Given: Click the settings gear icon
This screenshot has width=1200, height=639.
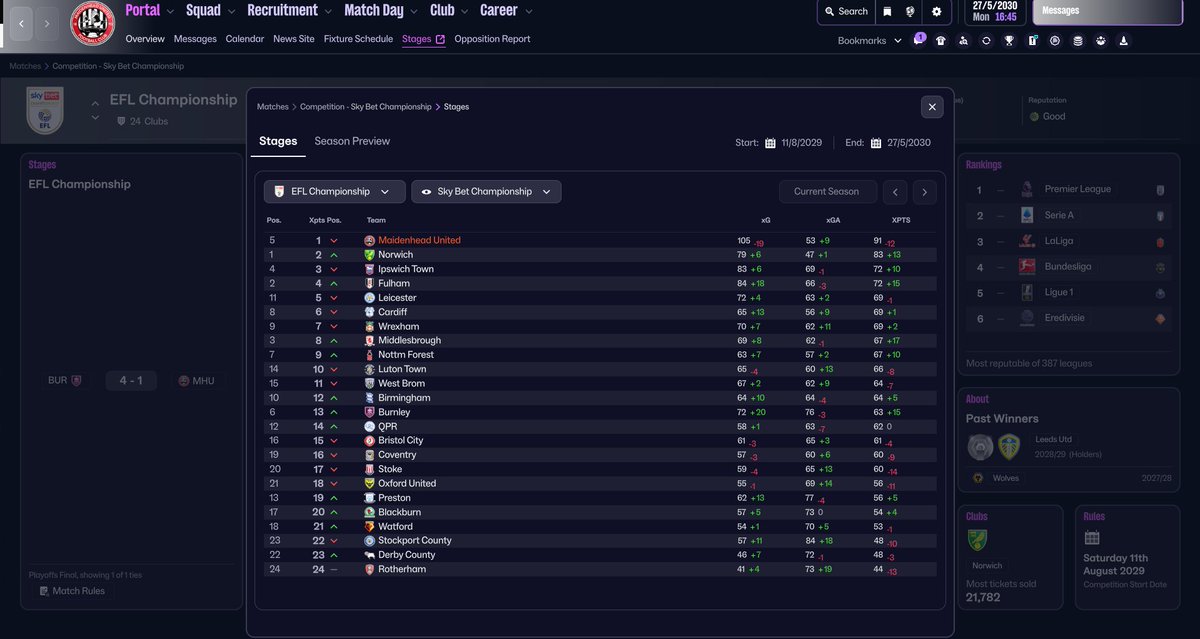Looking at the screenshot, I should (x=937, y=13).
